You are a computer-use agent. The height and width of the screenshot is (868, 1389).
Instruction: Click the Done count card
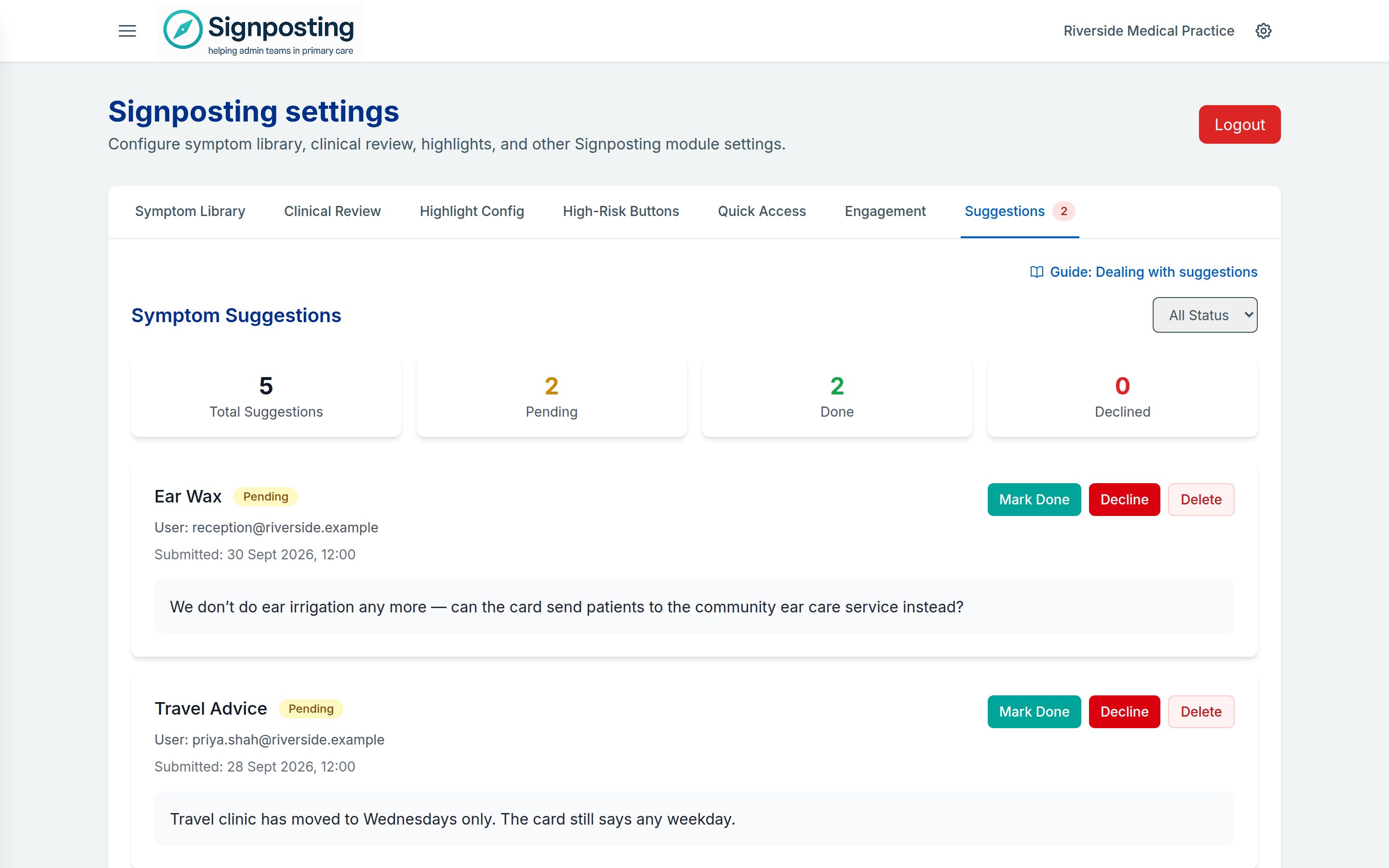click(x=837, y=397)
